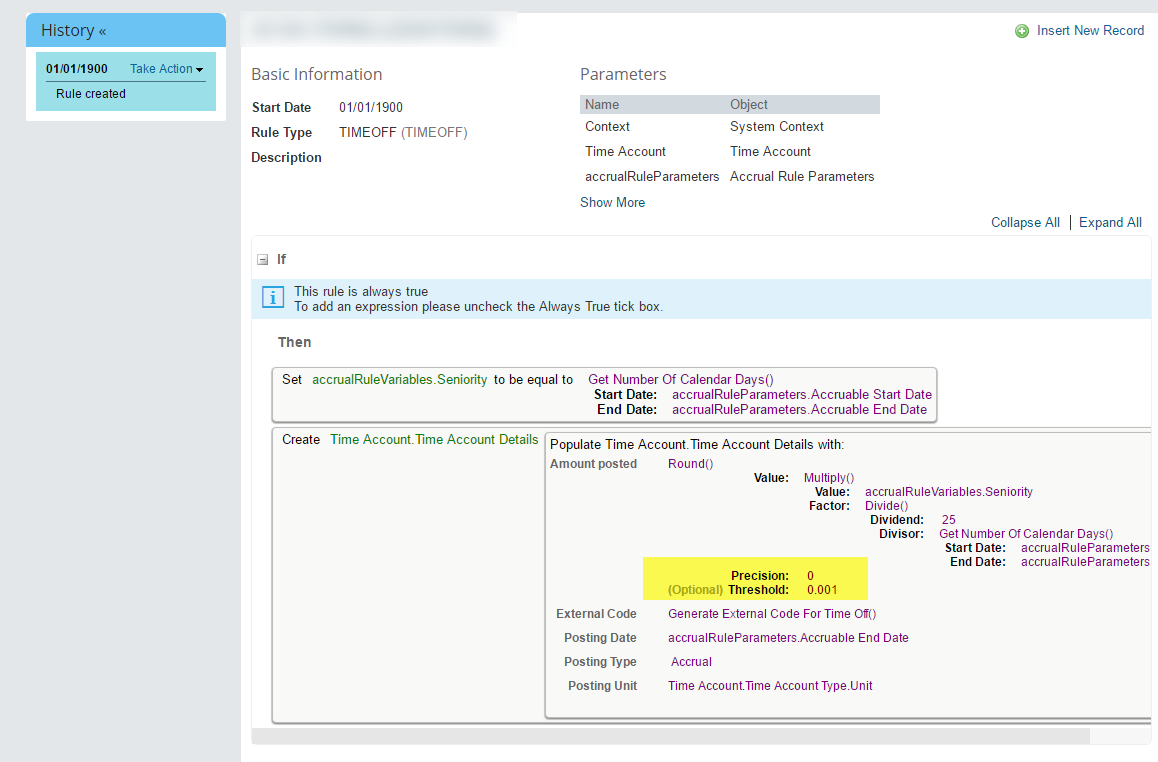Click Time Account in the Name column
The width and height of the screenshot is (1158, 762).
click(626, 151)
